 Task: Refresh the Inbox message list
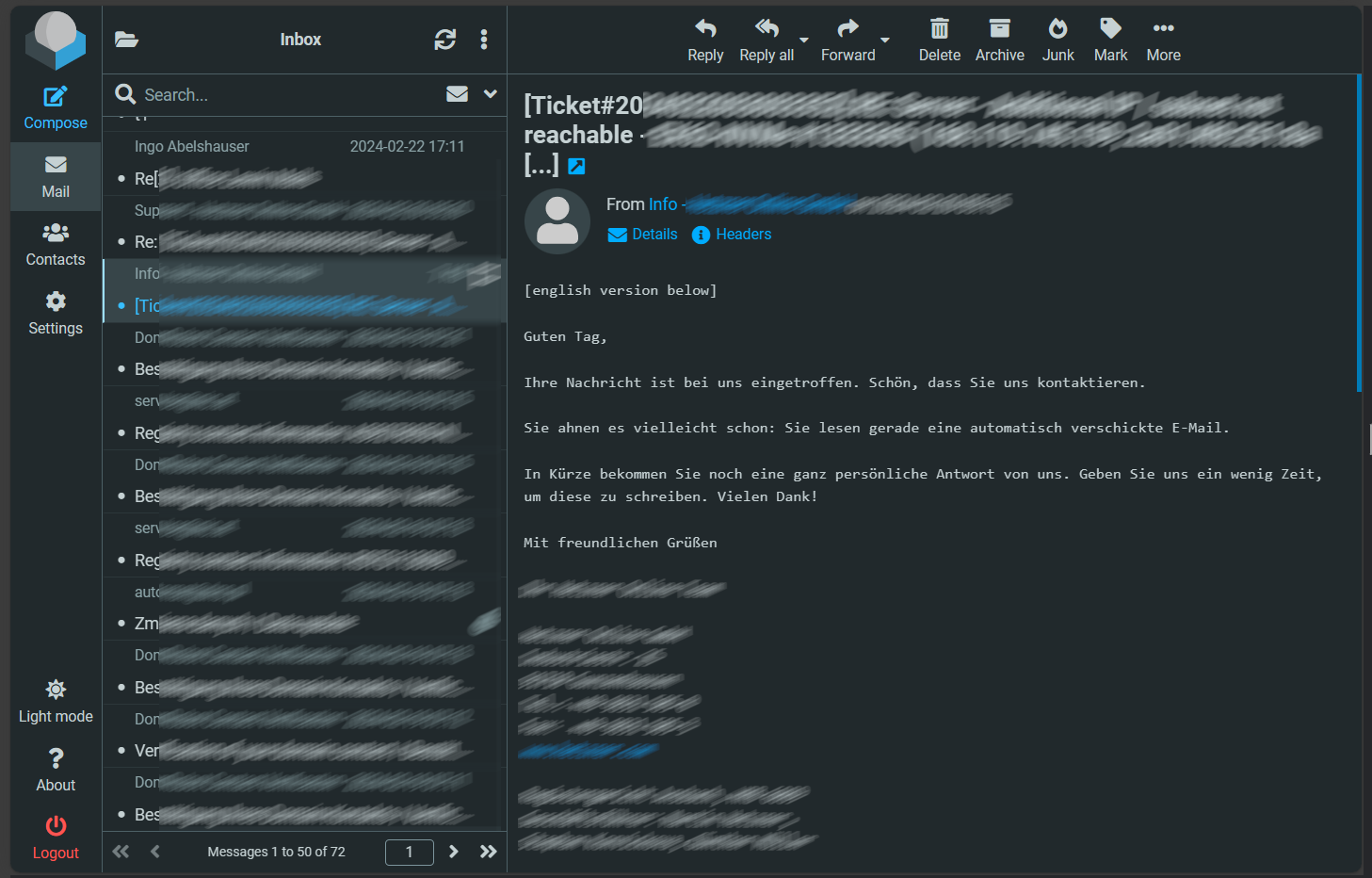click(x=444, y=40)
